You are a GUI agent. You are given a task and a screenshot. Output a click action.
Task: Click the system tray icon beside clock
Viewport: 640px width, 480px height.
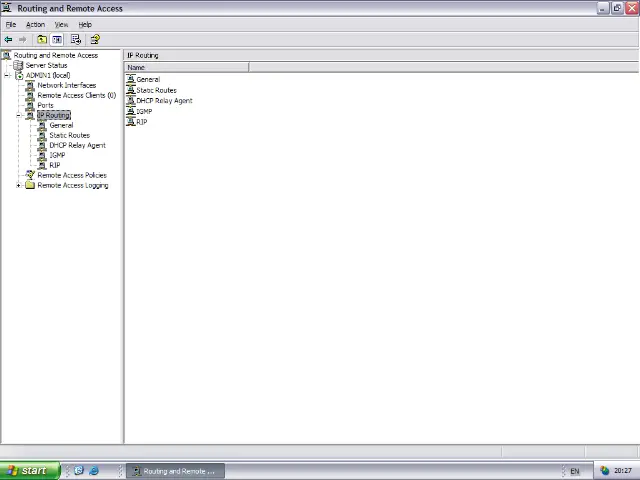point(604,471)
